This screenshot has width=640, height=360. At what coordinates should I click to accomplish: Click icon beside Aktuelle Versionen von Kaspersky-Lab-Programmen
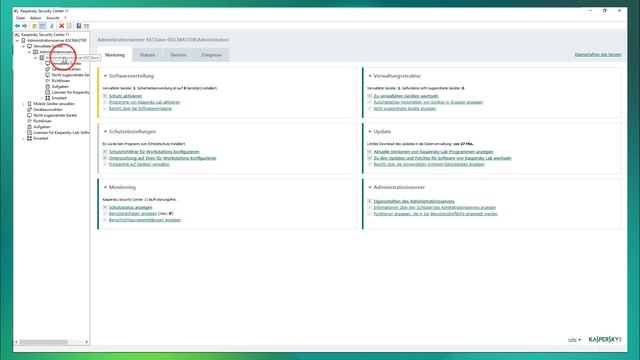(x=370, y=151)
